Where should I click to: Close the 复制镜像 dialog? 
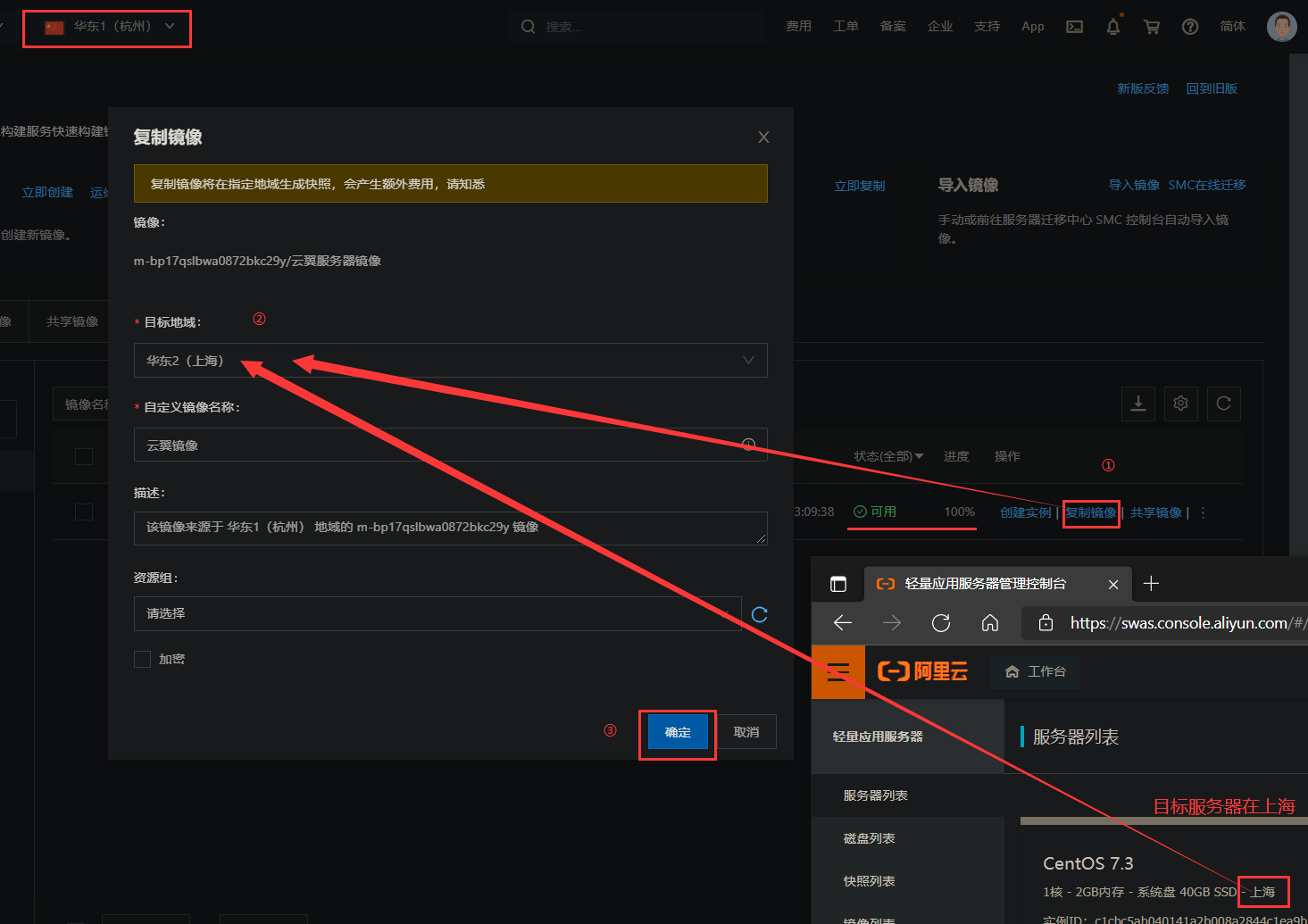point(763,137)
